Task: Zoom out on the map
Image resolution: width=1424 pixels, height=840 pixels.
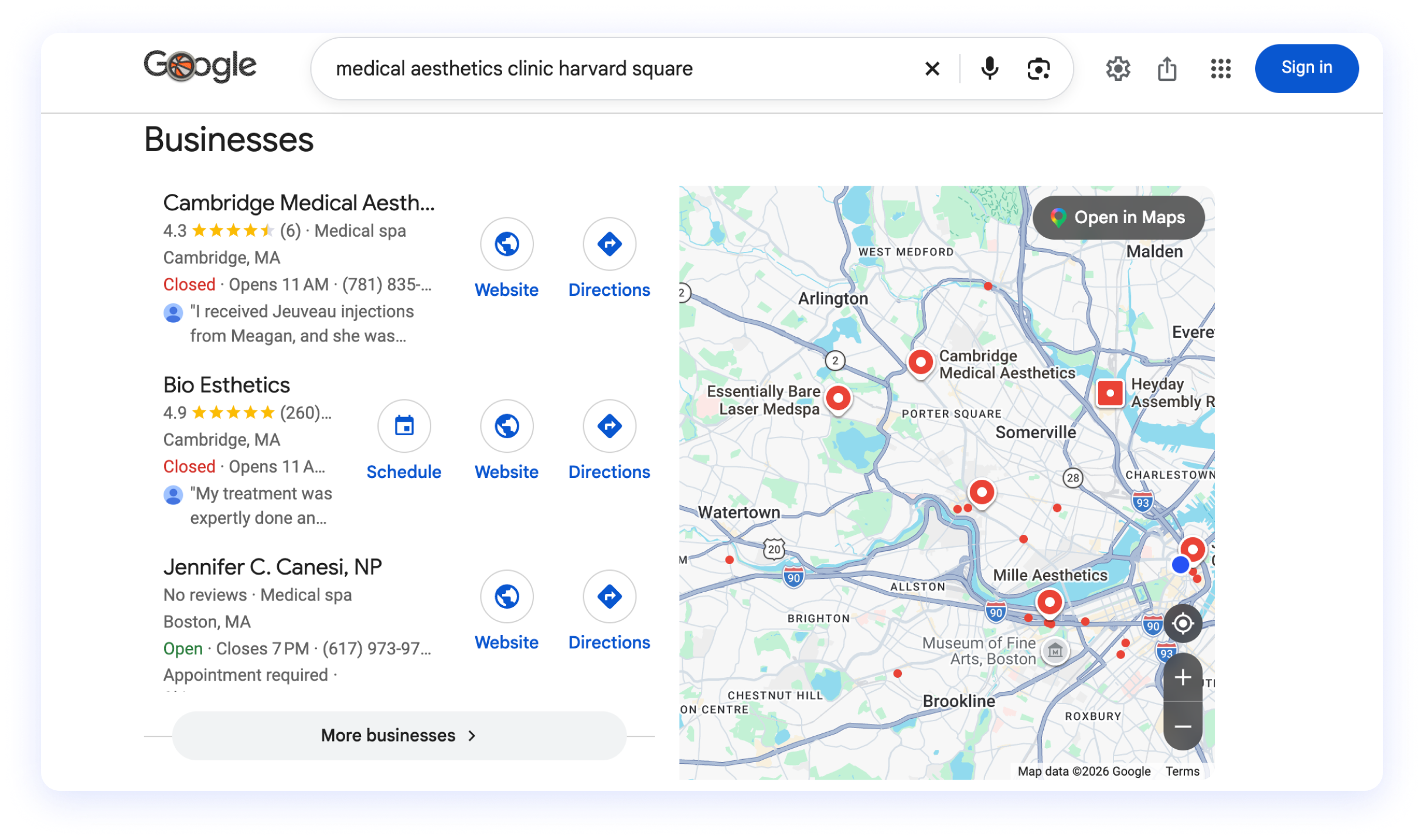Action: pyautogui.click(x=1183, y=727)
